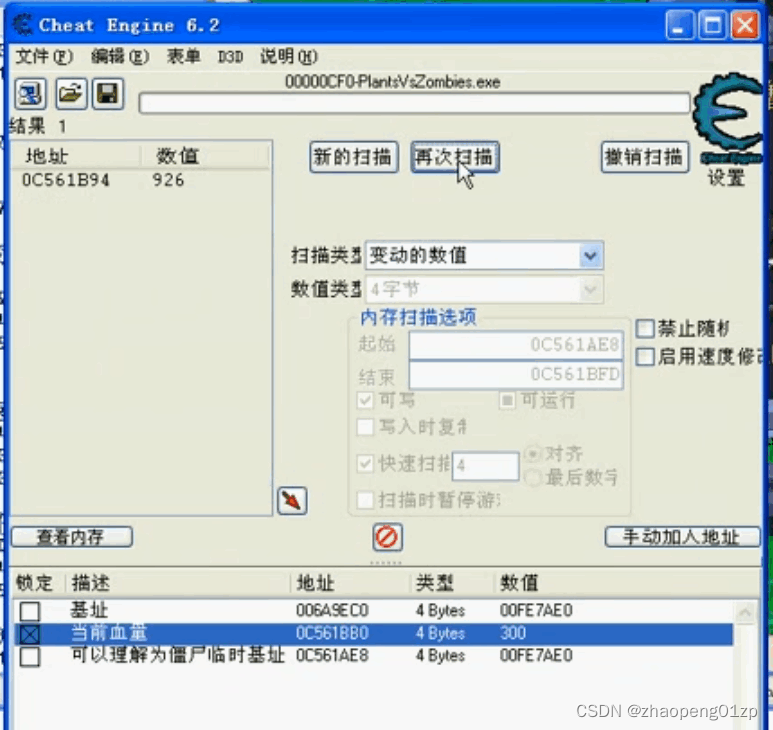Toggle the 可写 checkbox
Image resolution: width=773 pixels, height=730 pixels.
[x=365, y=400]
